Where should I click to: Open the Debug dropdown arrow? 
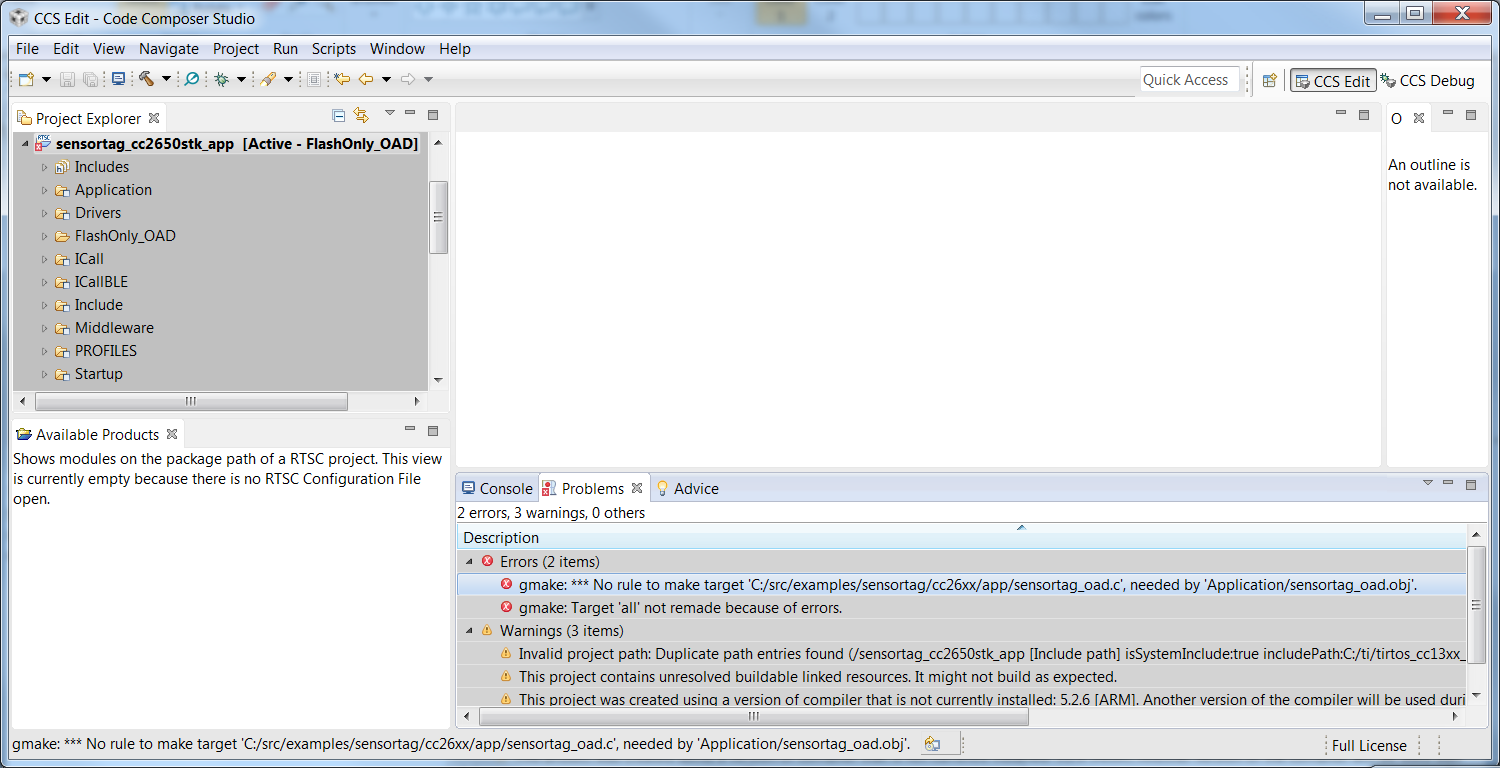pos(241,80)
